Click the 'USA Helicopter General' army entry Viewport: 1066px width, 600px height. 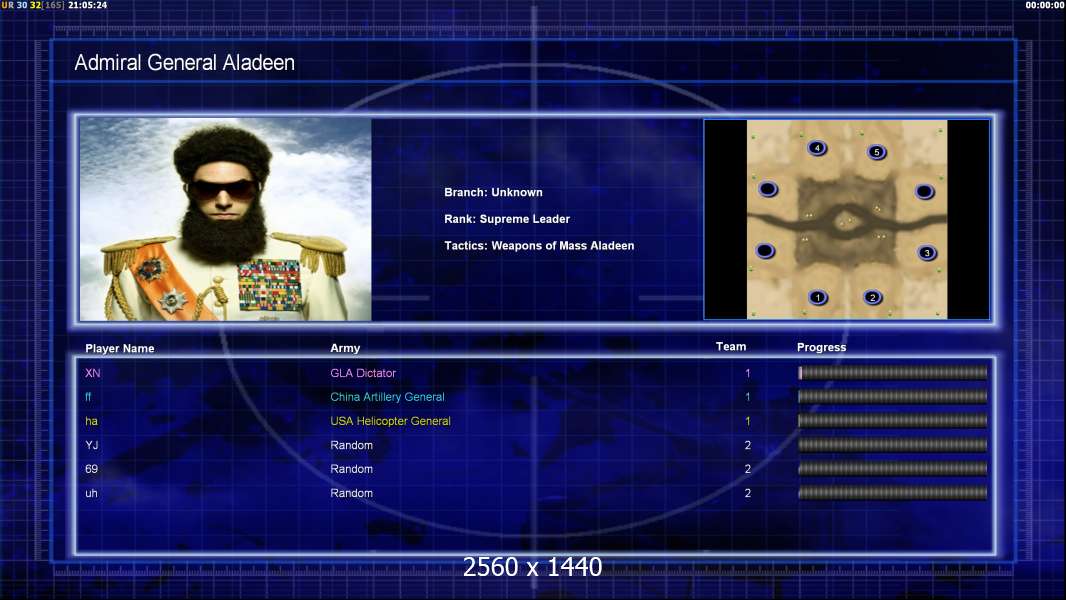(x=390, y=421)
